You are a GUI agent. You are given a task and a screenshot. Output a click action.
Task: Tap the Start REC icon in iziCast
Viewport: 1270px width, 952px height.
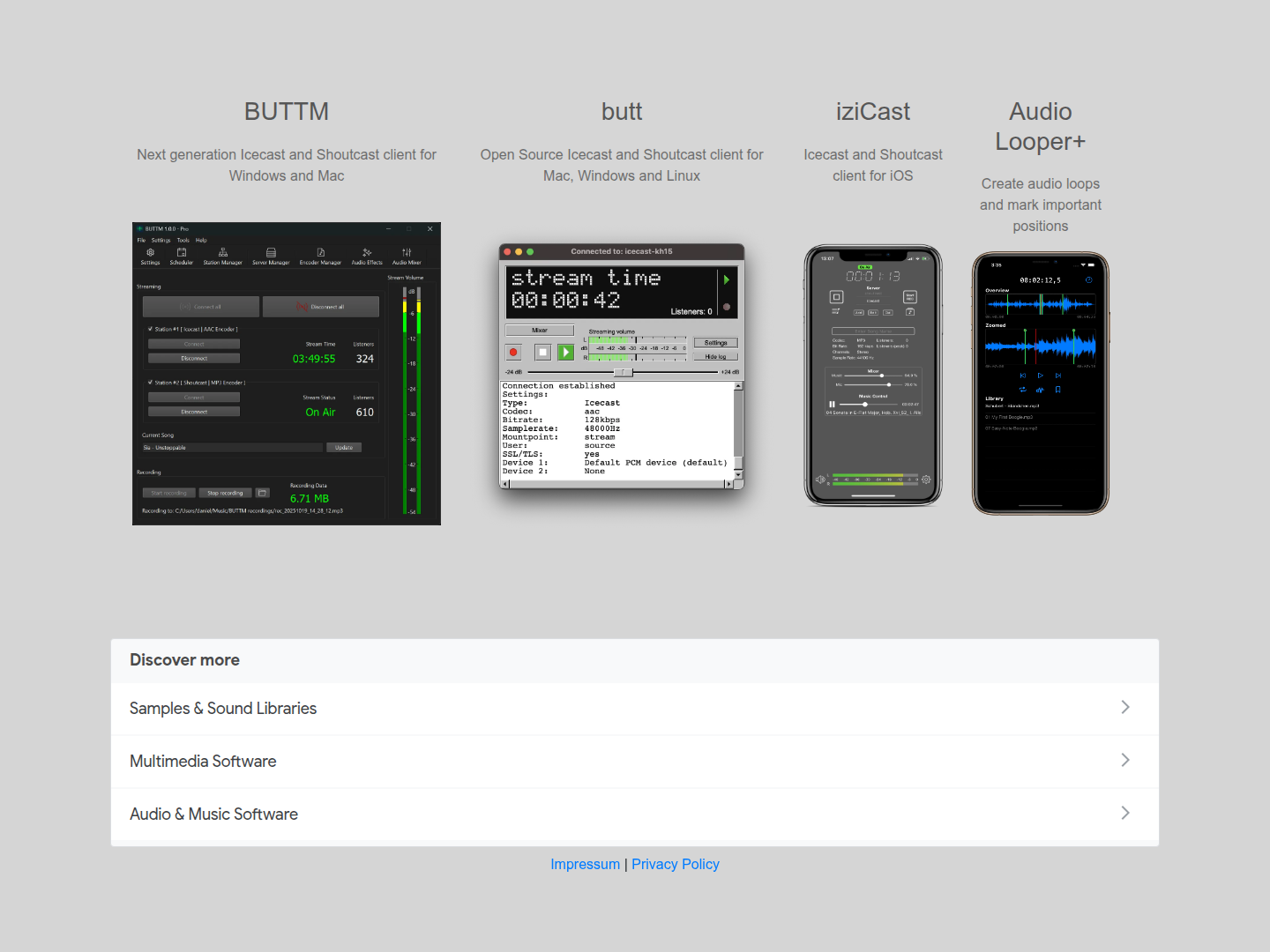click(910, 297)
